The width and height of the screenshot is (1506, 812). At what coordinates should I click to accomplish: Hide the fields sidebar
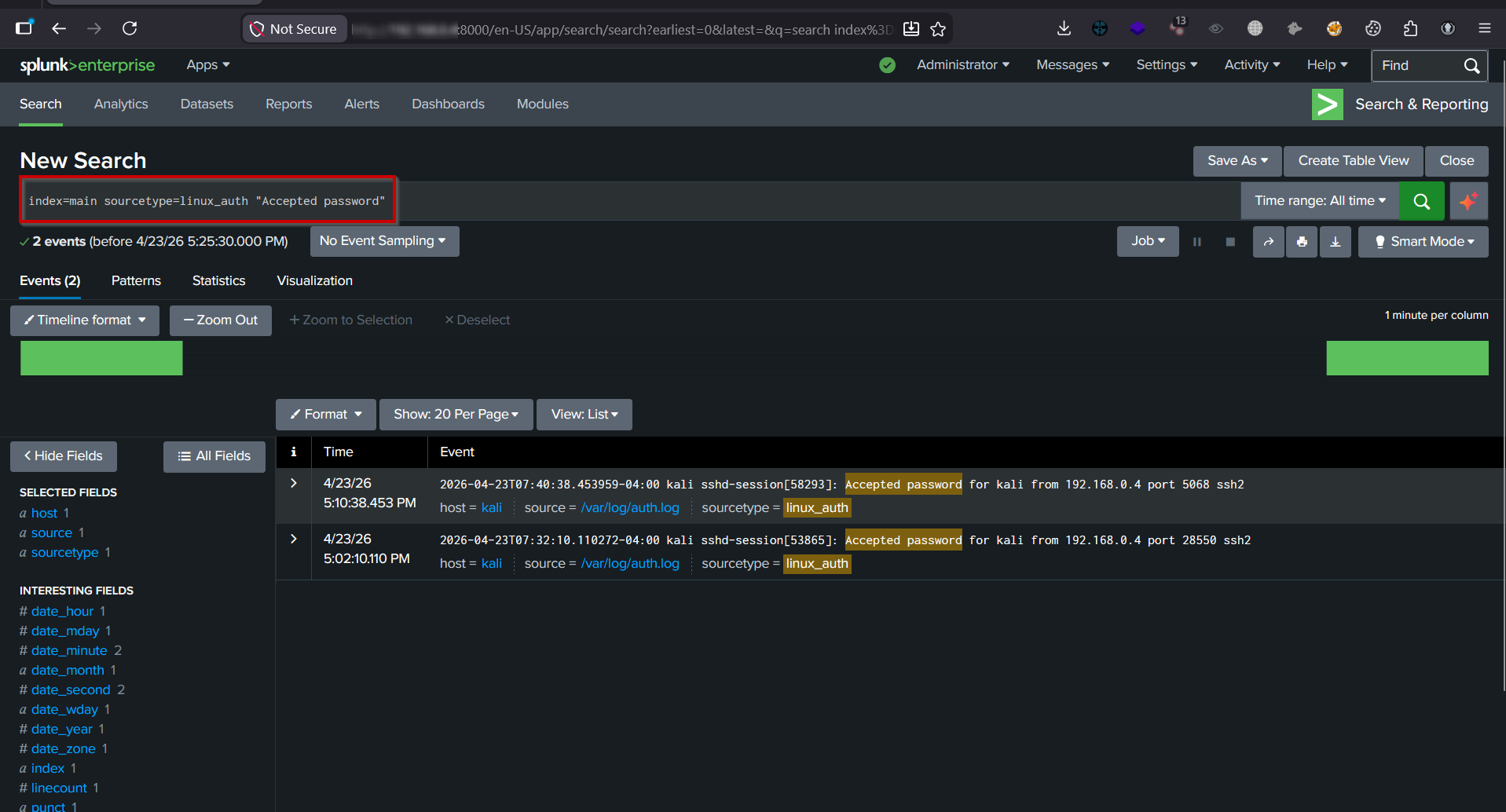[64, 456]
